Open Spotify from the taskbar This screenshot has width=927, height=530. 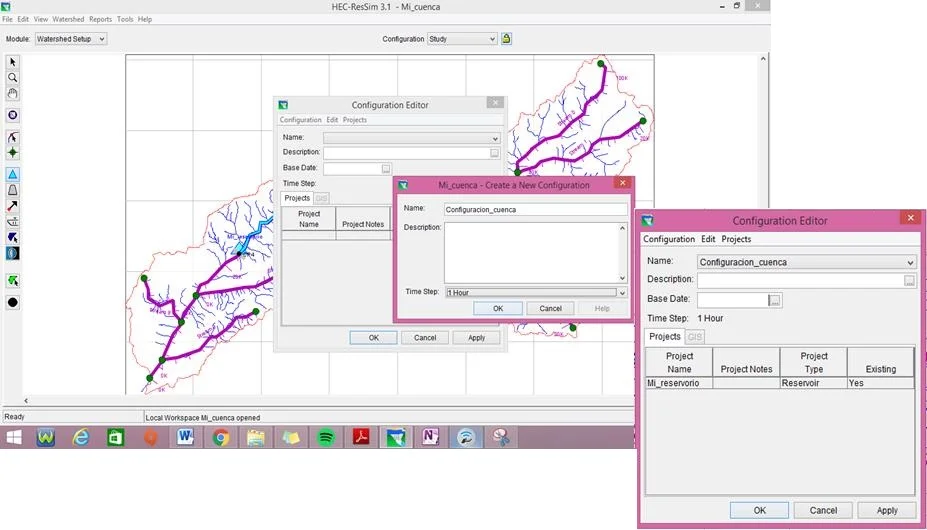click(326, 437)
